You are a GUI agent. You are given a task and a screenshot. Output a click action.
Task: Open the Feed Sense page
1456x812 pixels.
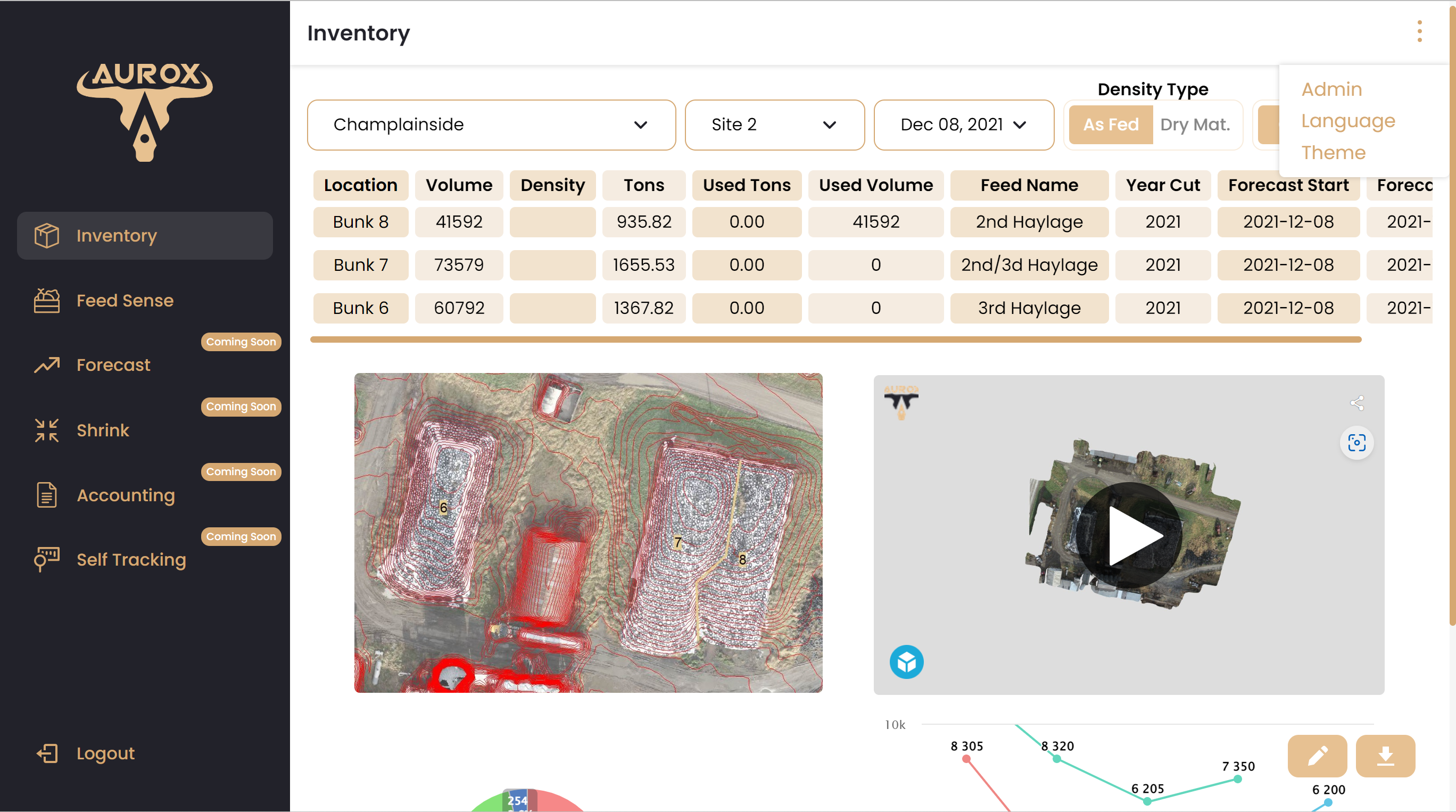tap(125, 301)
